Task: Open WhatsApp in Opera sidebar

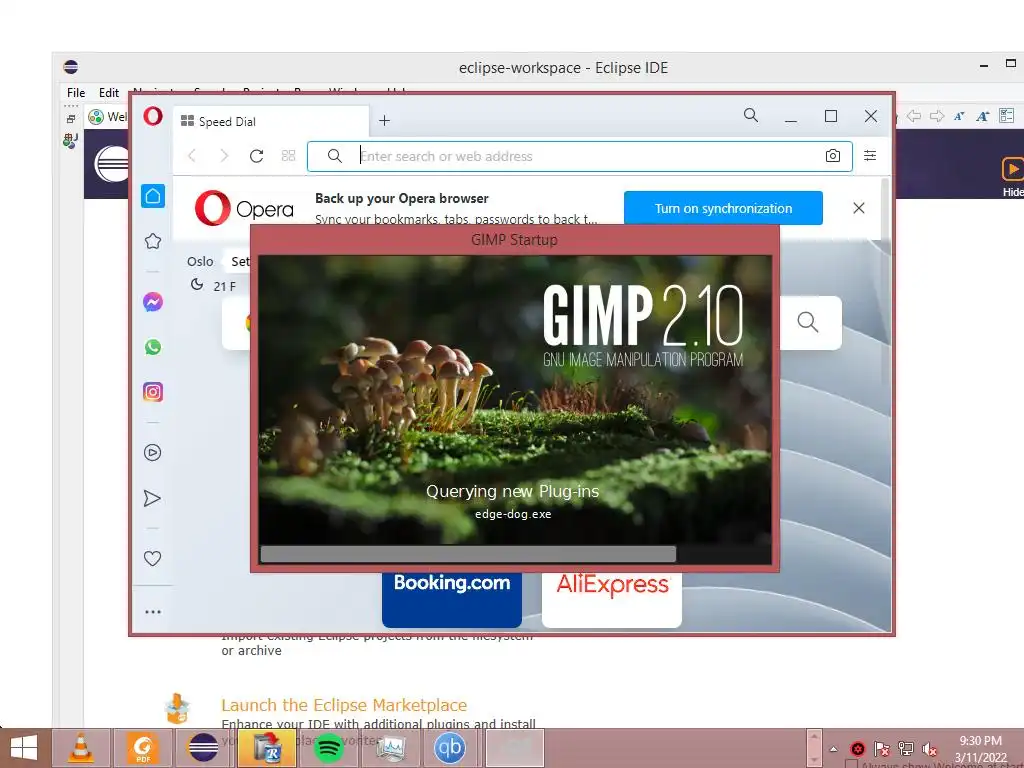Action: click(x=153, y=347)
